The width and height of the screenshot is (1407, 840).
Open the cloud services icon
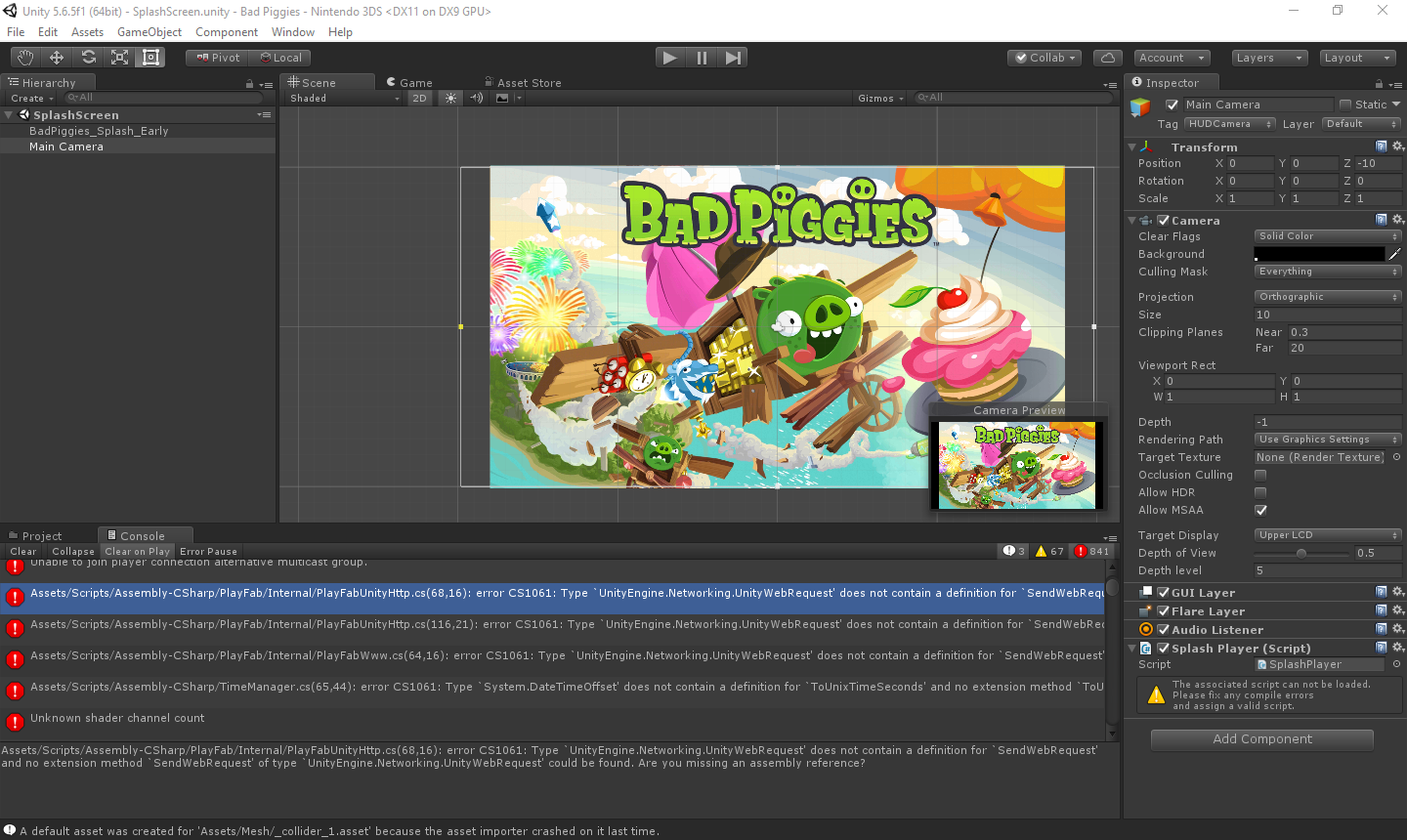coord(1108,58)
